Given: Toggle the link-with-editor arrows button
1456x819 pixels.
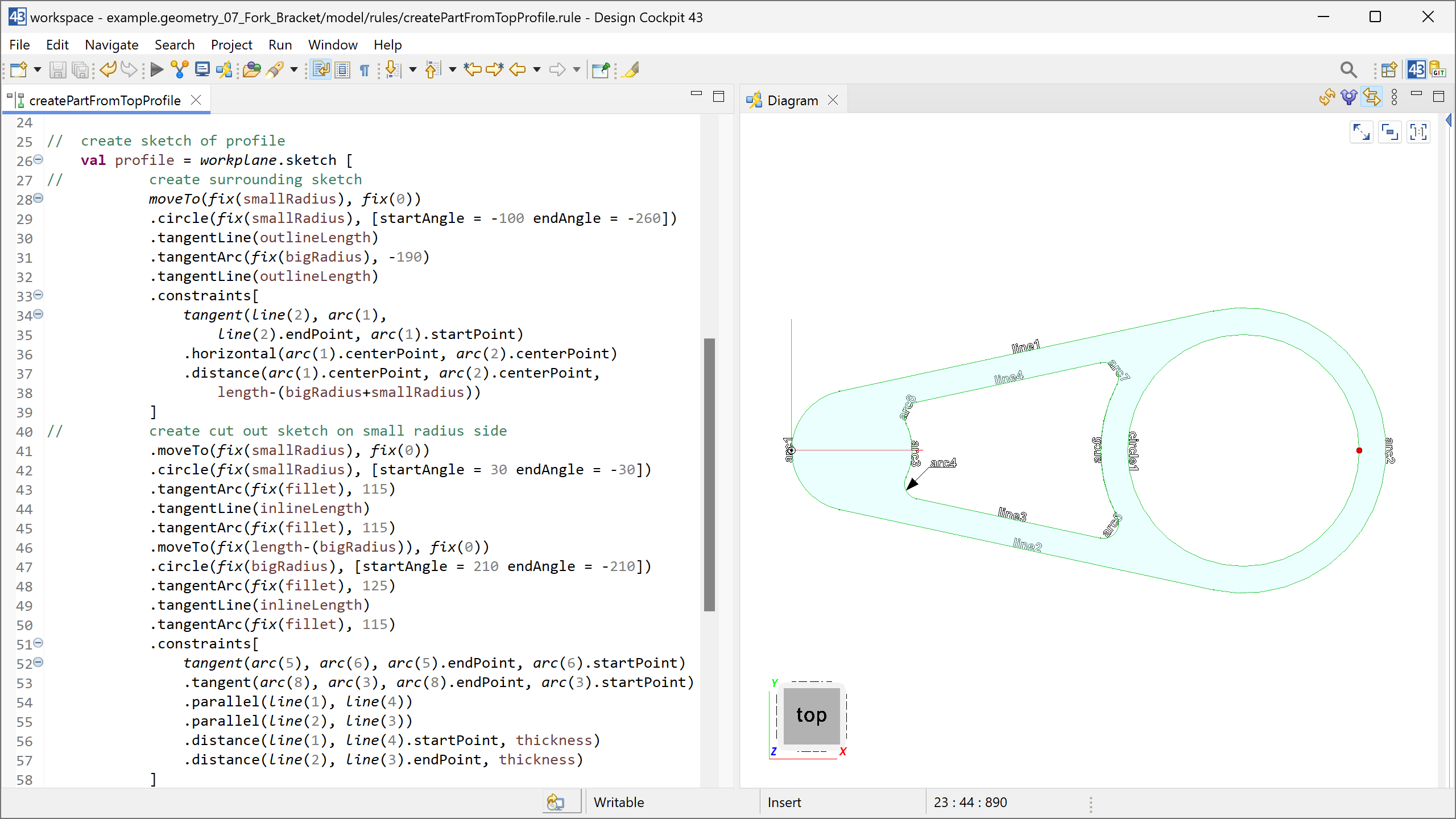Looking at the screenshot, I should tap(1371, 97).
